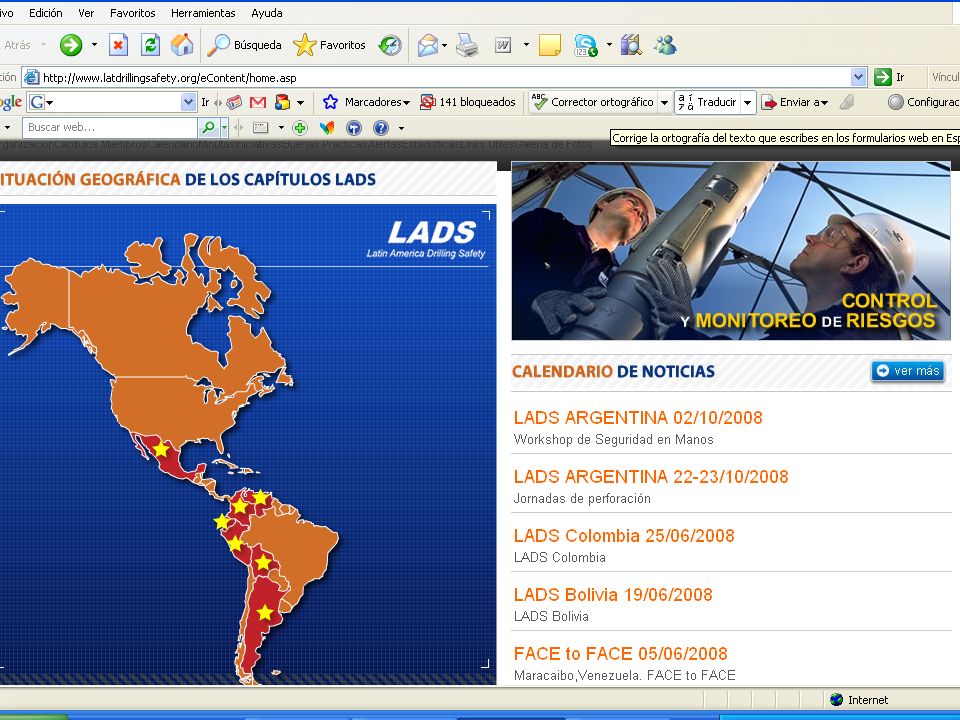960x720 pixels.
Task: Open LADS Colombia 25/06/2008 news link
Action: tap(624, 535)
